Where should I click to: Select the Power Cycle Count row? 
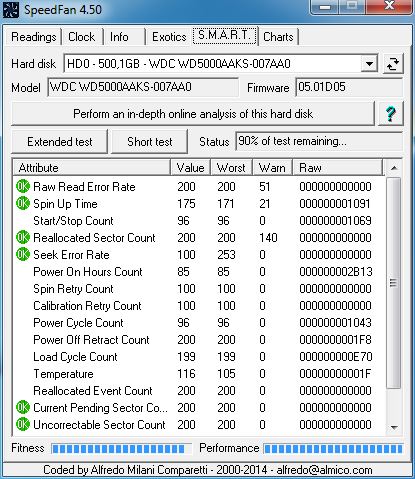coord(199,322)
